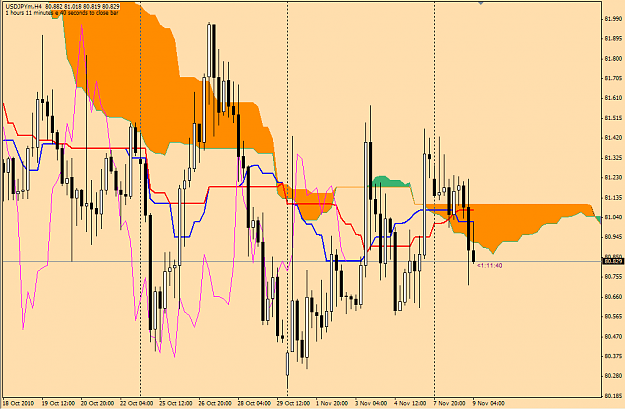This screenshot has width=625, height=409.
Task: Click the 81.800 price axis label
Action: 613,58
